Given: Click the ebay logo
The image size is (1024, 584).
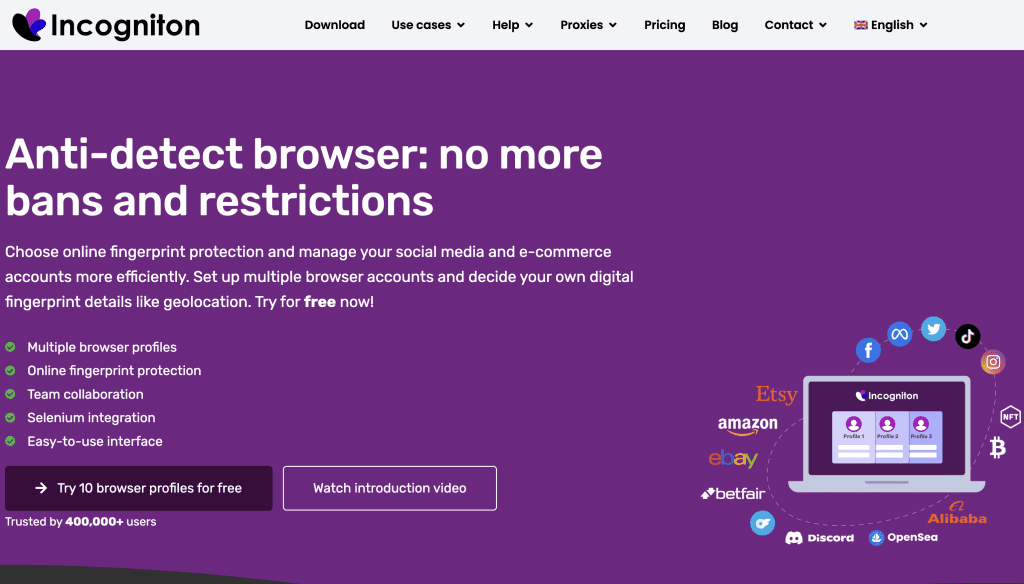Looking at the screenshot, I should pos(733,459).
